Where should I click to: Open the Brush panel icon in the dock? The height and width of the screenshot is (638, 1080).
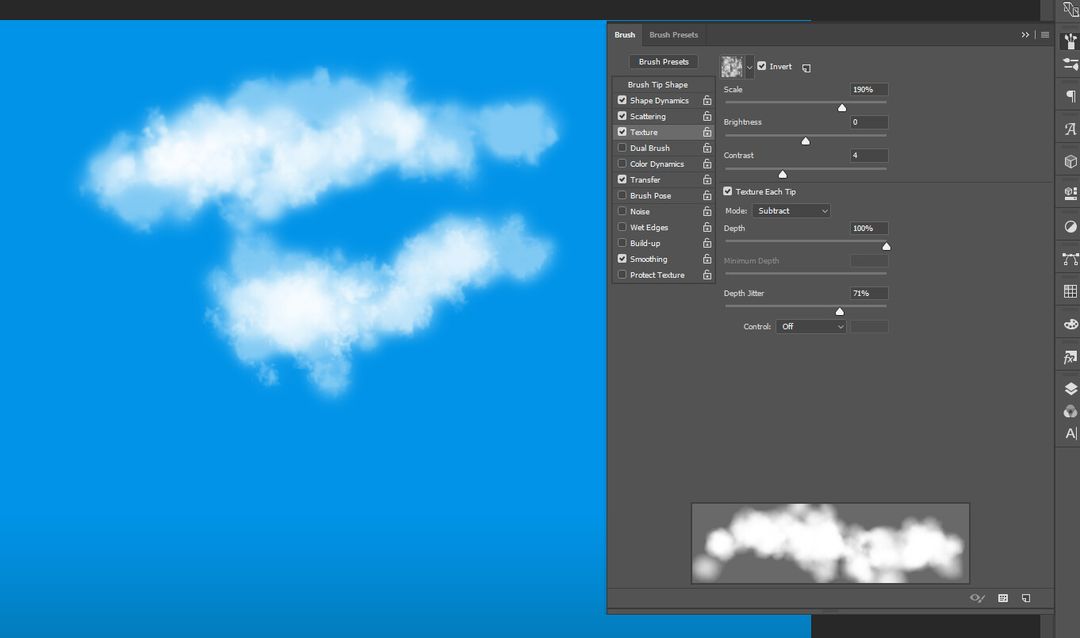1070,41
